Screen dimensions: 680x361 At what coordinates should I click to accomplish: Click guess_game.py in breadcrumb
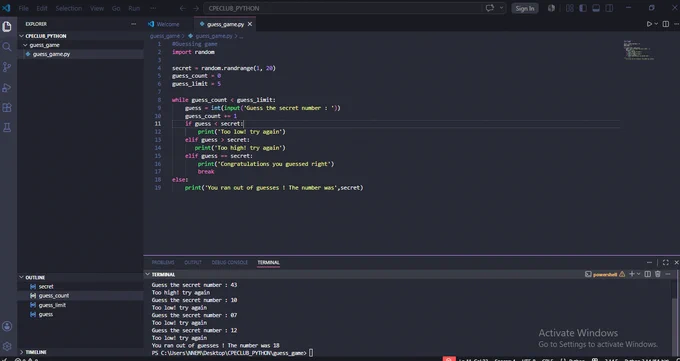pos(213,36)
